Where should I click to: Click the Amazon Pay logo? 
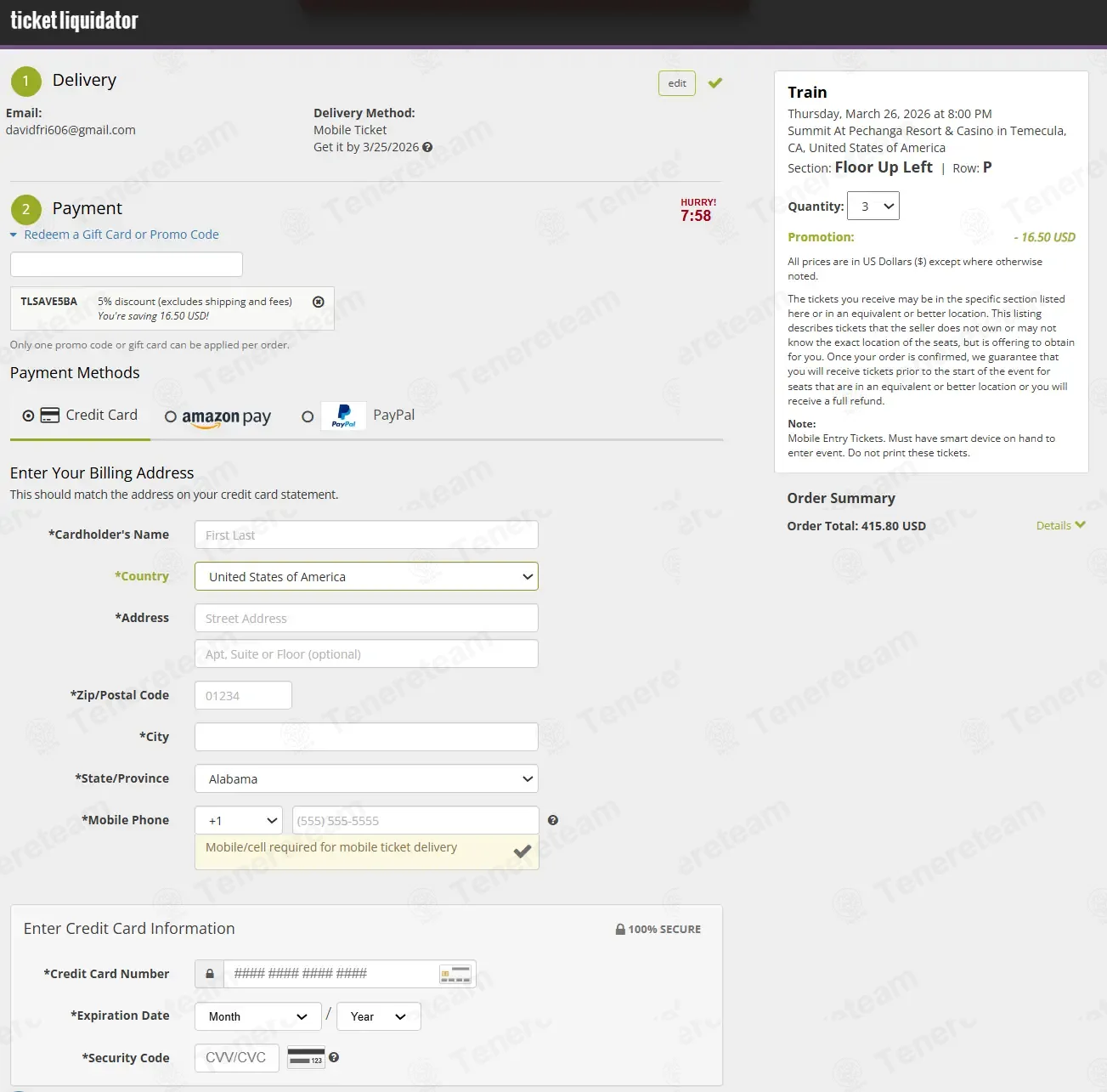click(226, 417)
